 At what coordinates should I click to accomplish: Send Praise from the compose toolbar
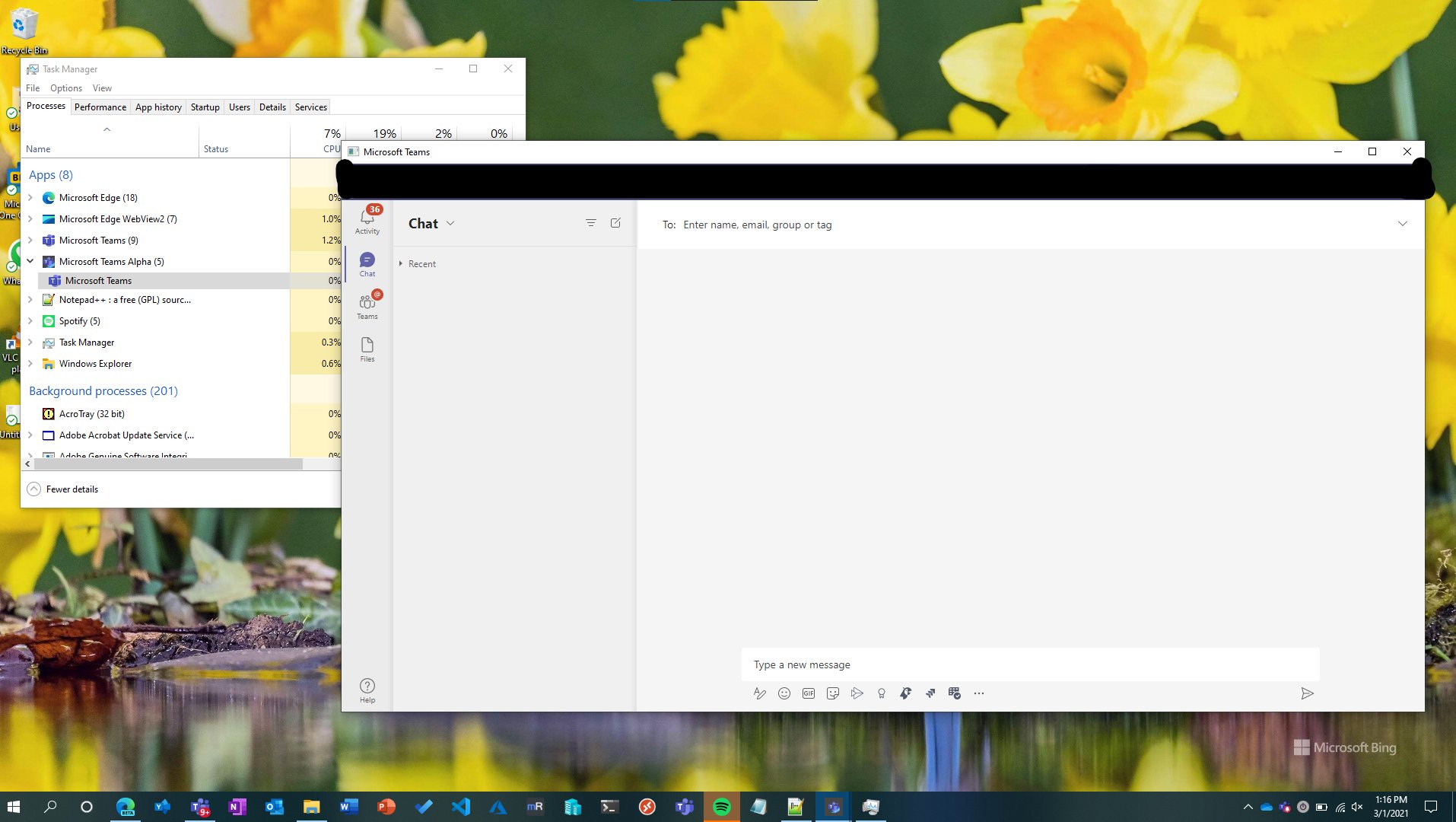point(882,693)
